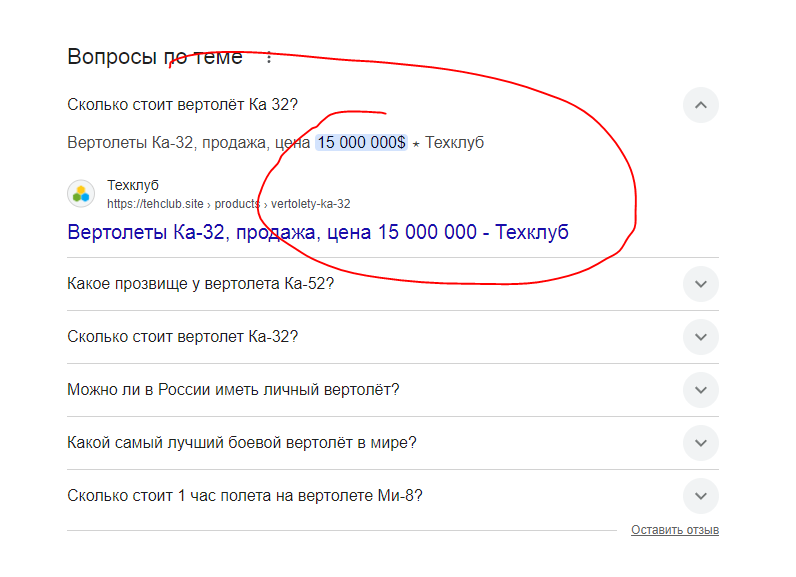Open the blue Вертолеты Ка-32 Техклуб result link
796x577 pixels.
tap(317, 233)
